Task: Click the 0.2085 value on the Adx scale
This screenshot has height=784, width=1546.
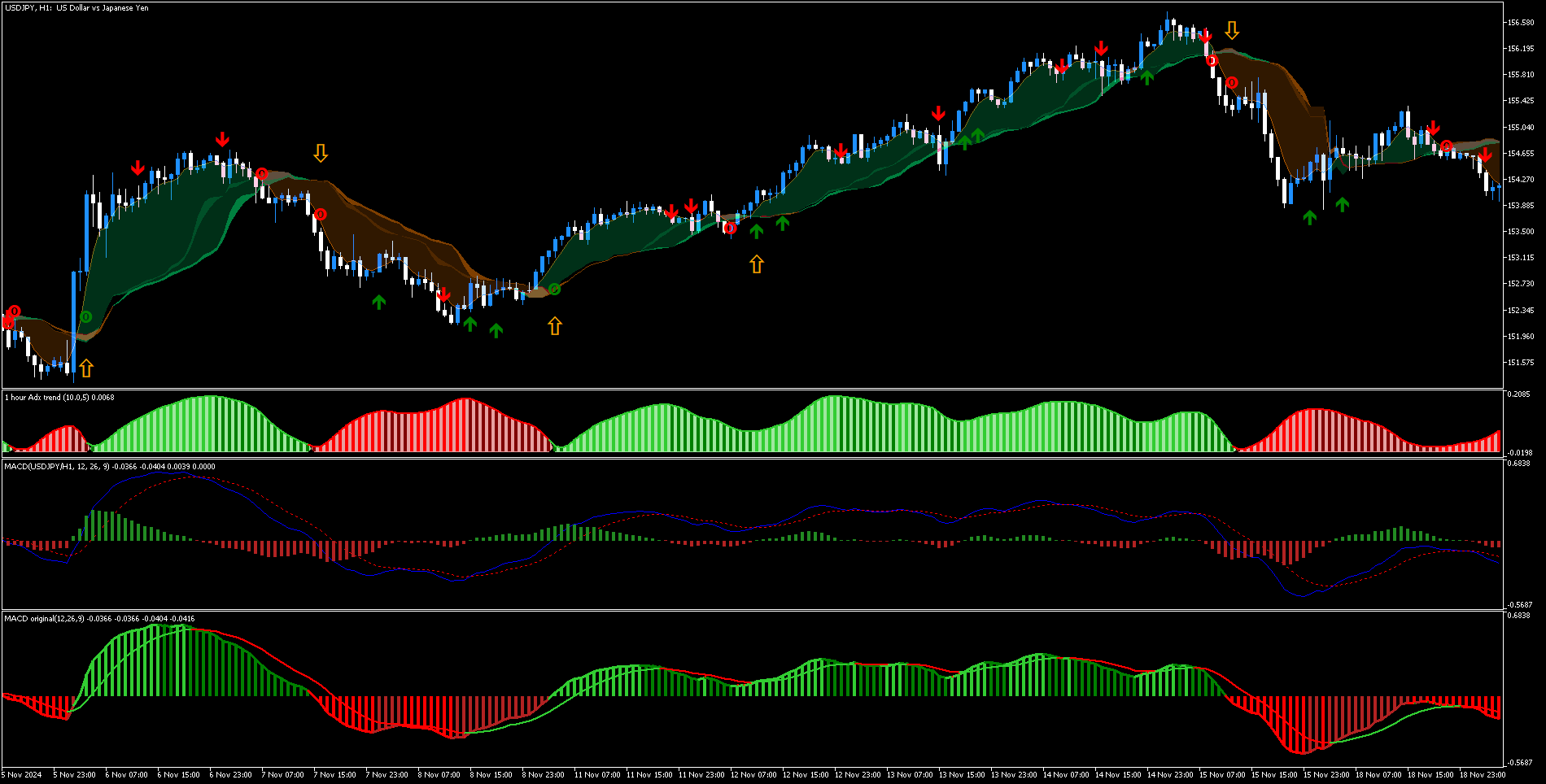Action: tap(1518, 394)
